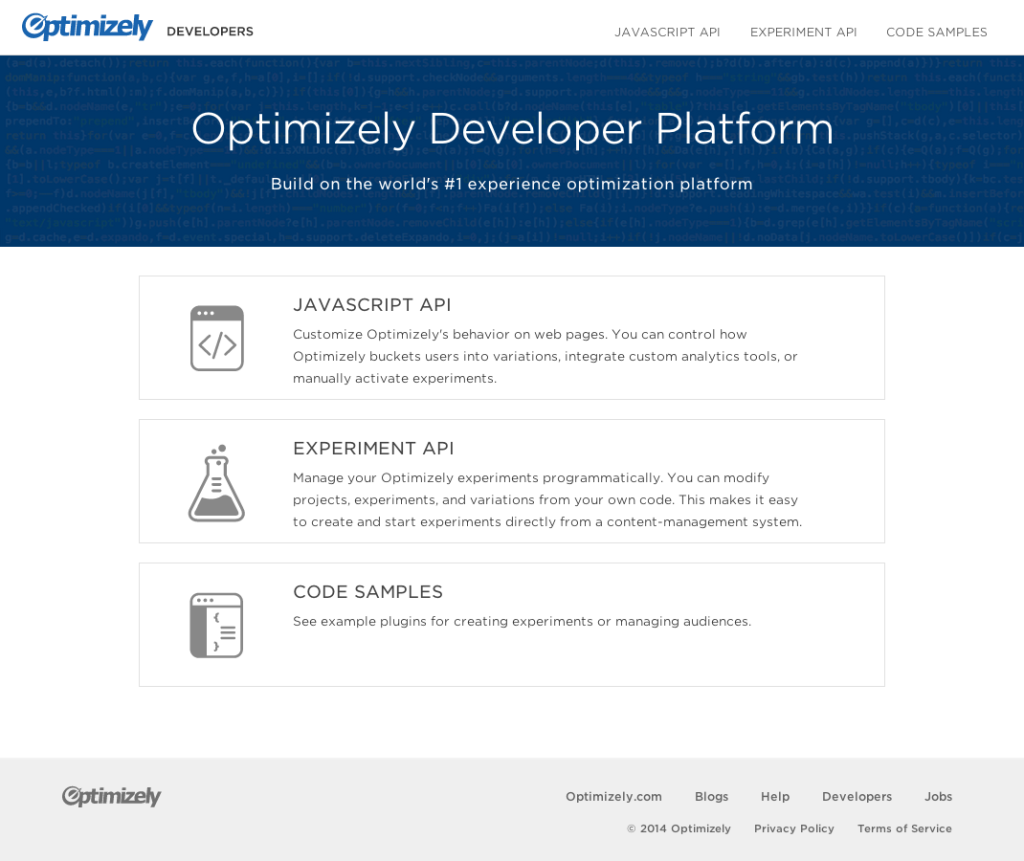Screen dimensions: 1024x861
Task: Click the Optimizely Developer Platform title banner
Action: coord(512,128)
